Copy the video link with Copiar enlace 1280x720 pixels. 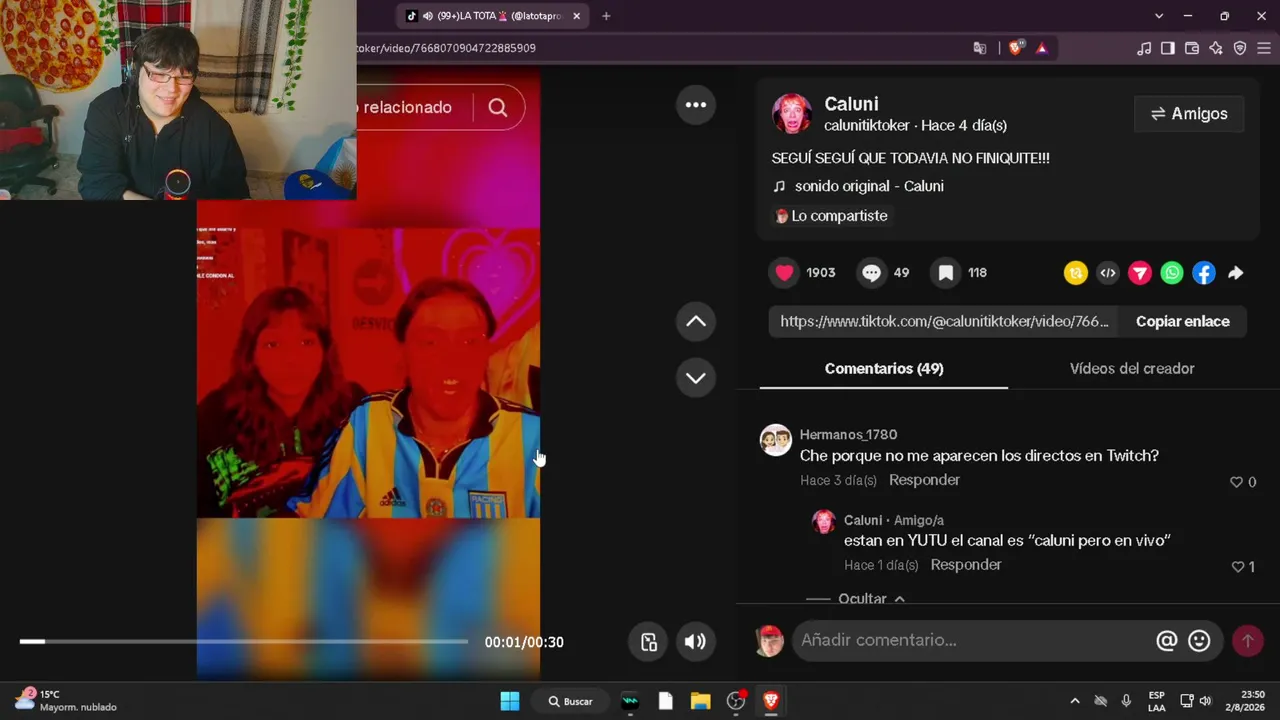1183,321
